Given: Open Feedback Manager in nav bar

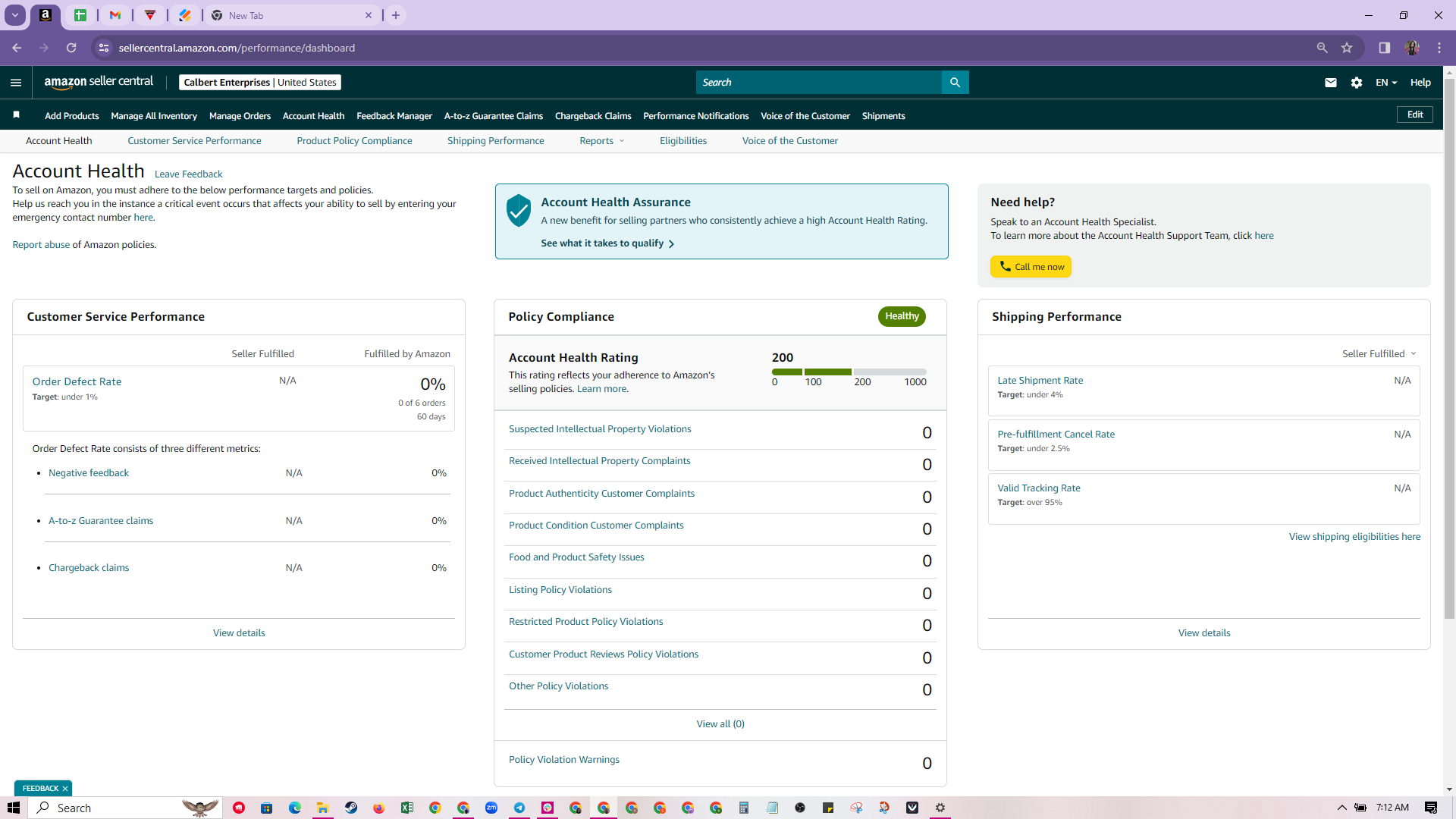Looking at the screenshot, I should [394, 116].
